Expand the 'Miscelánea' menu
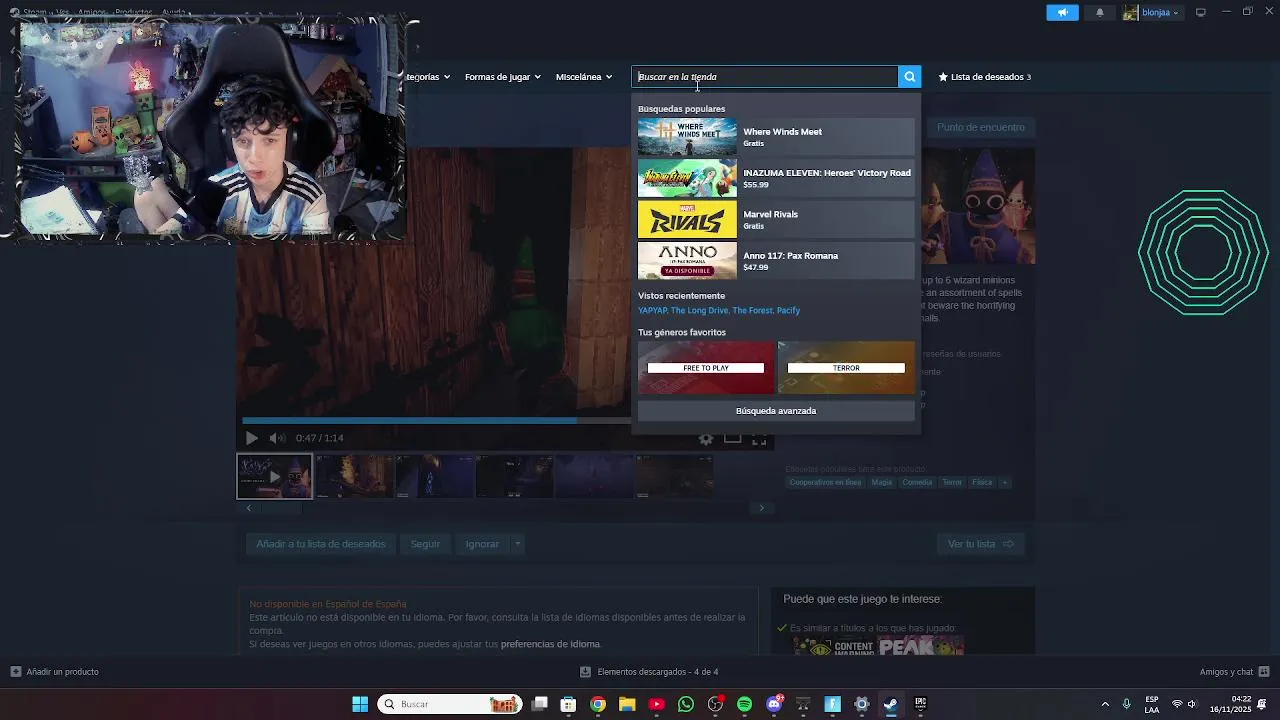This screenshot has height=720, width=1280. 584,77
